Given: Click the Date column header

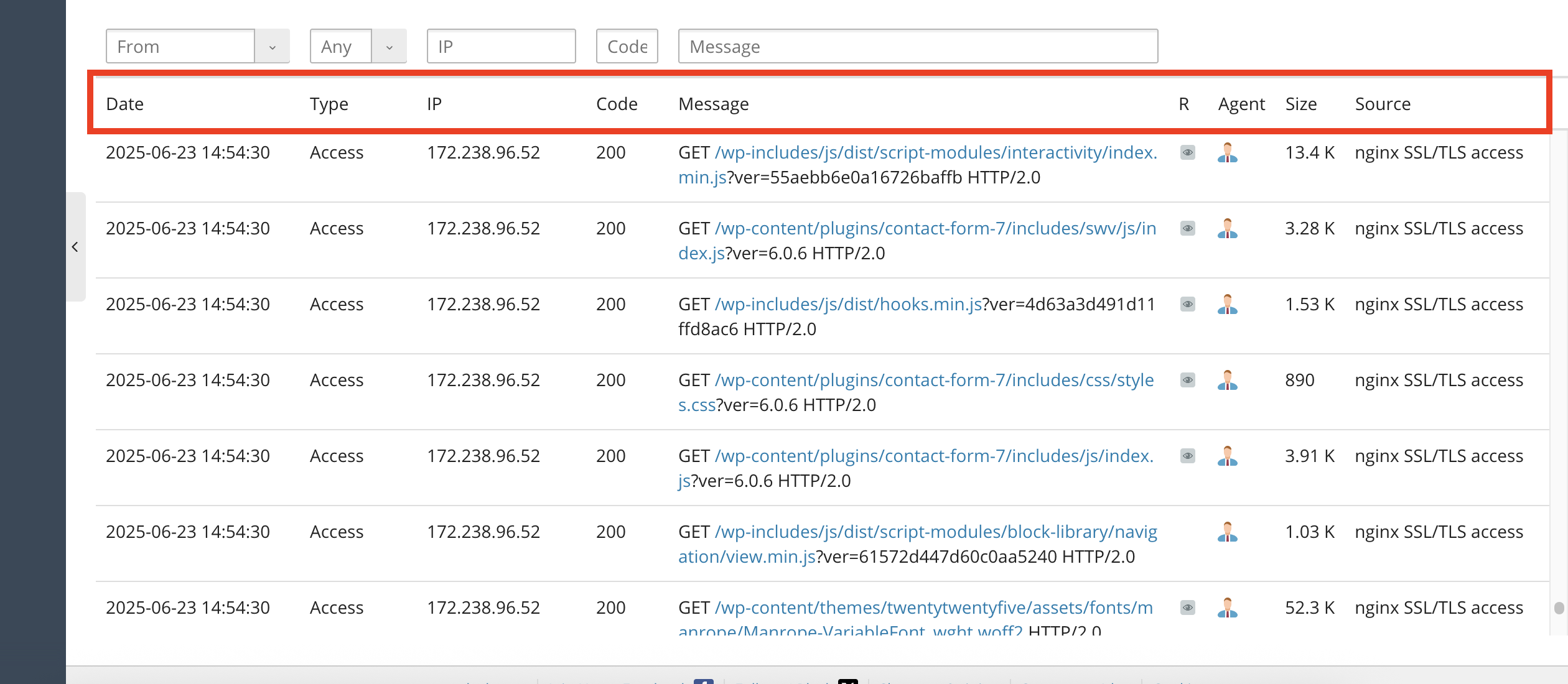Looking at the screenshot, I should click(x=125, y=104).
